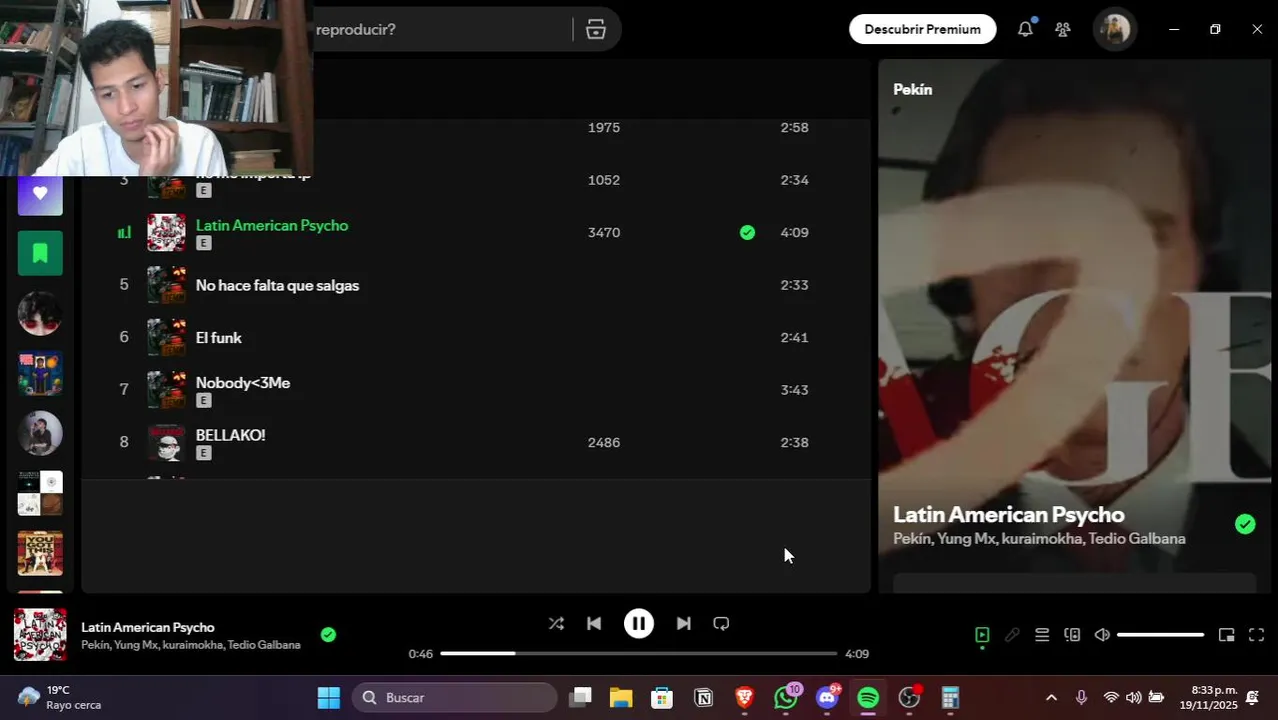Open Liked Songs heart tile
Viewport: 1278px width, 720px height.
coord(40,194)
